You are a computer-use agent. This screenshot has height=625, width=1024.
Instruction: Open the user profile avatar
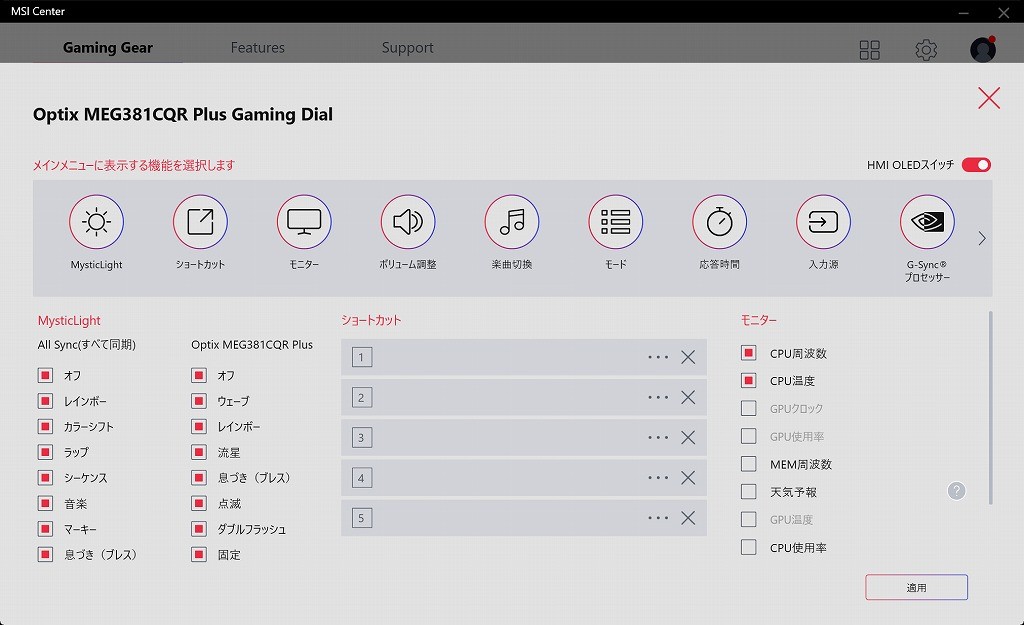[983, 50]
